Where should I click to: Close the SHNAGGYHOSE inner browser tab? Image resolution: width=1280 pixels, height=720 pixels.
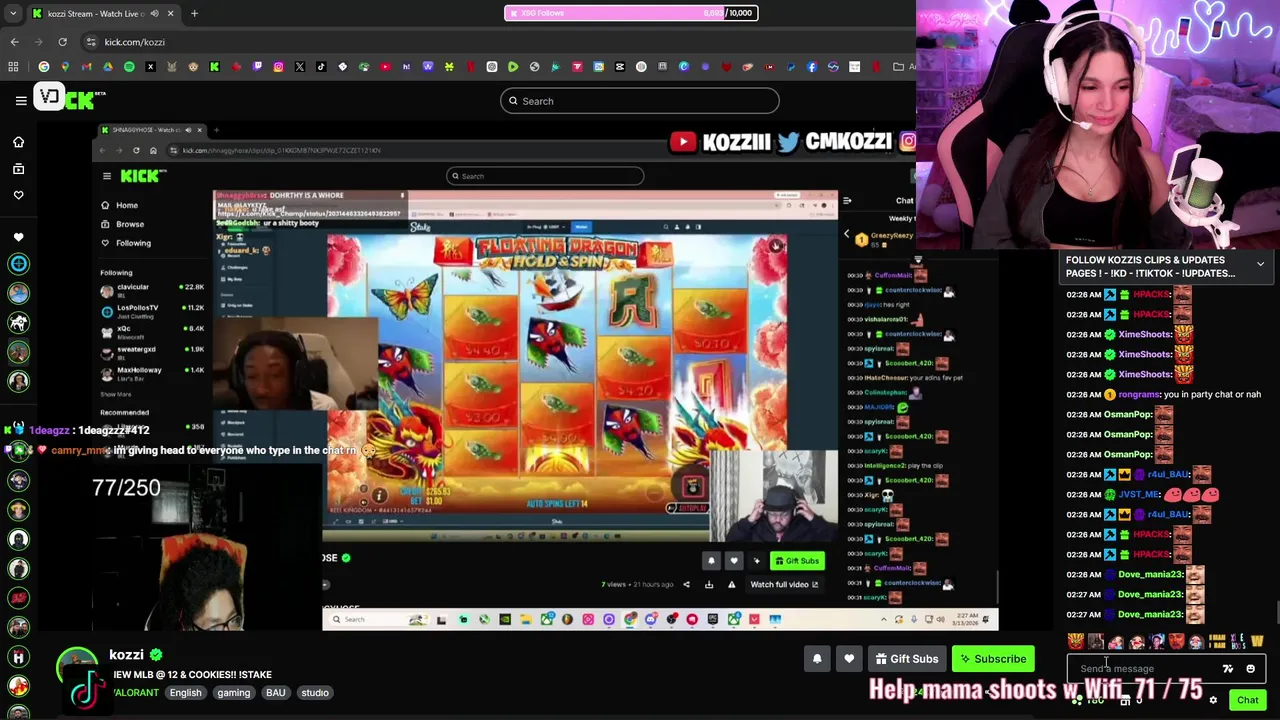[200, 130]
